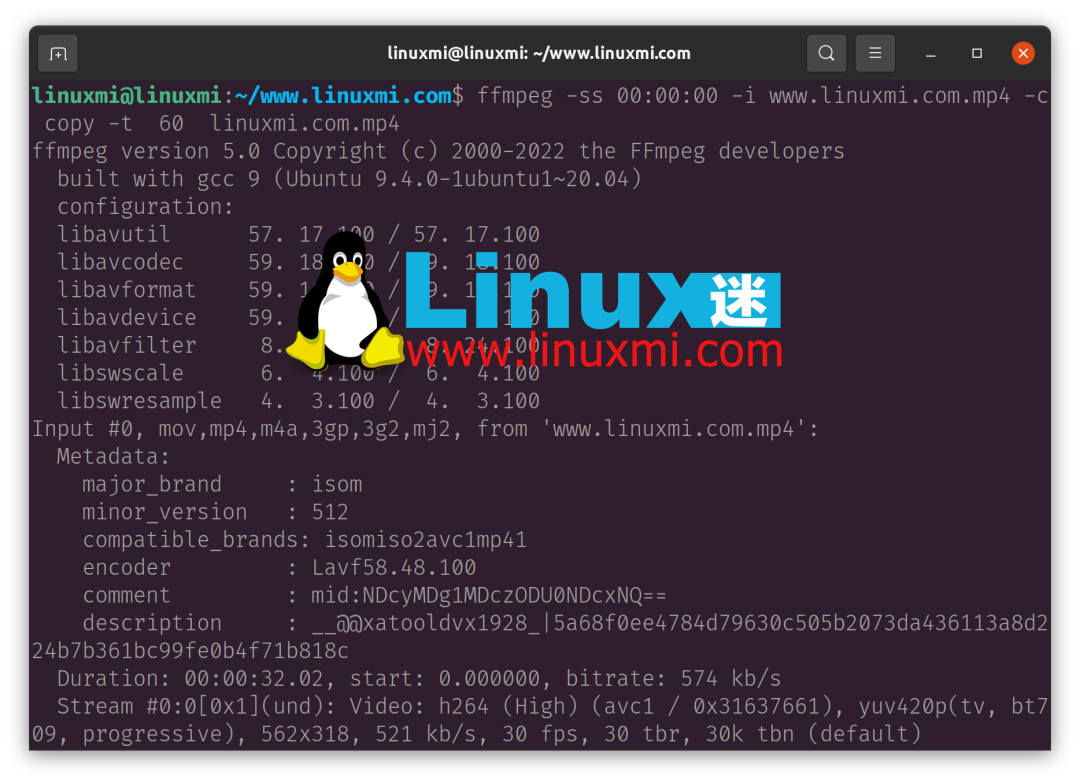1080x783 pixels.
Task: Click the 'built with gcc 9' line
Action: point(349,179)
